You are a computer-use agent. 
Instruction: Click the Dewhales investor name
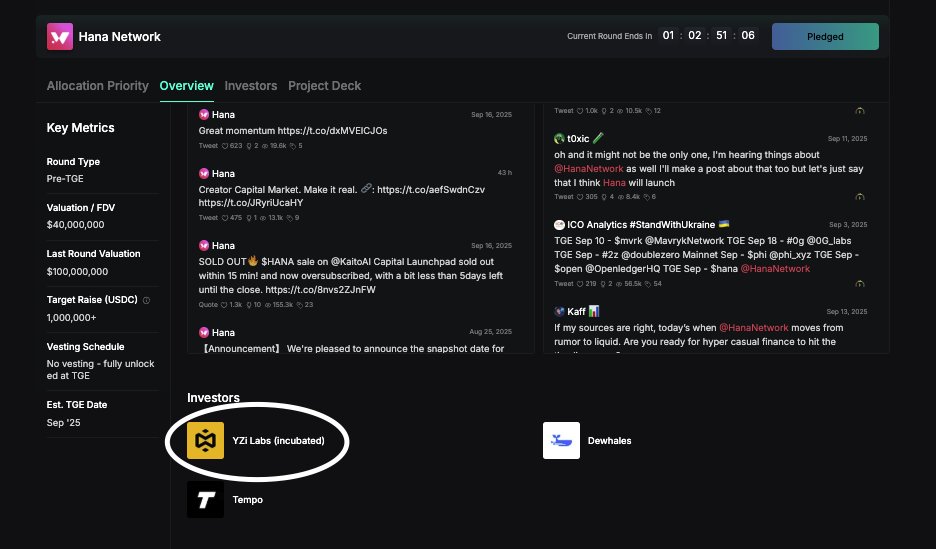(x=609, y=441)
